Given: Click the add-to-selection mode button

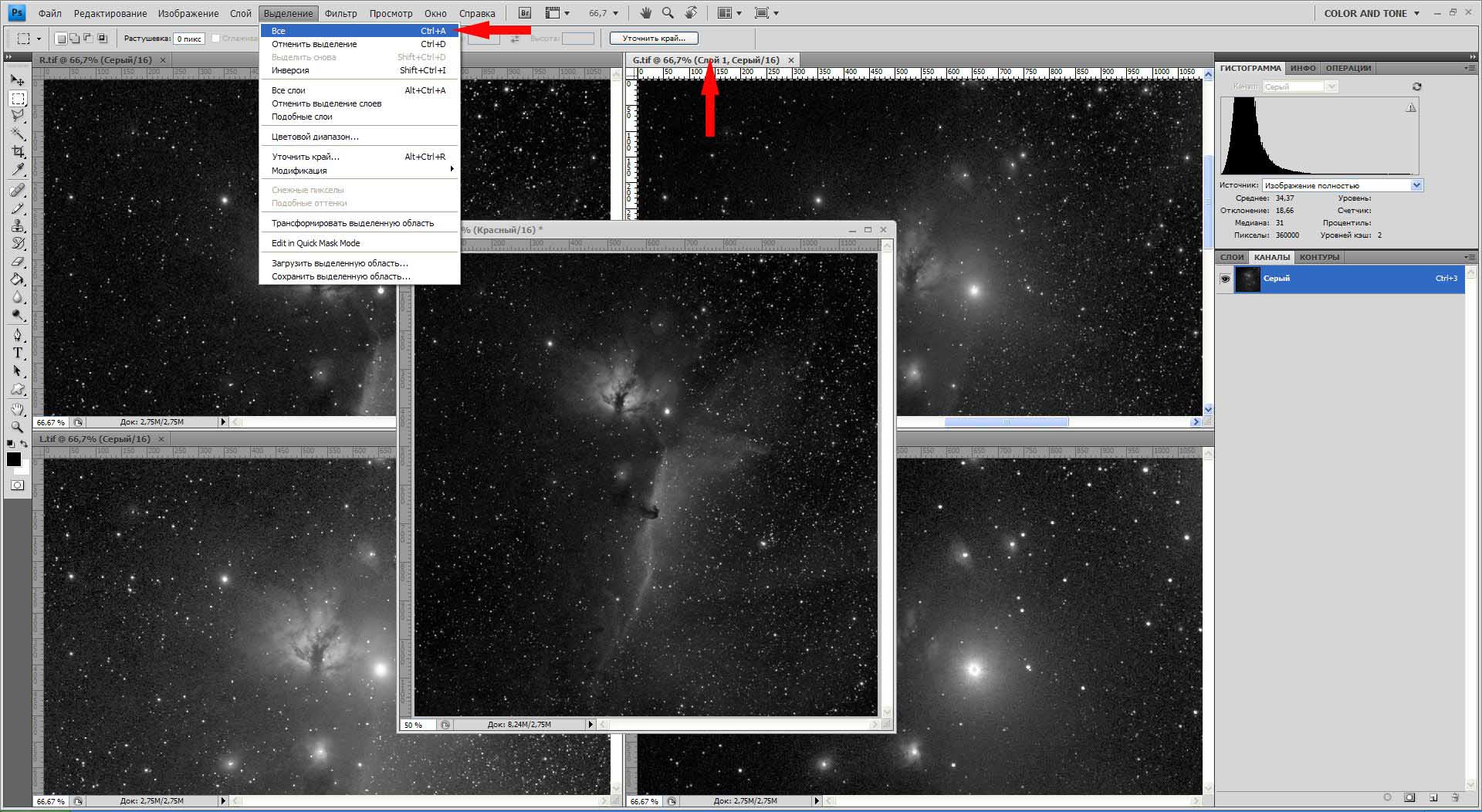Looking at the screenshot, I should (75, 39).
